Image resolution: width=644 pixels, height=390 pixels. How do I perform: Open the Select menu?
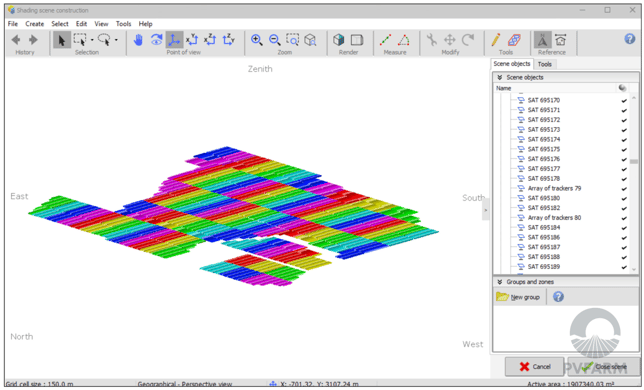pos(60,24)
